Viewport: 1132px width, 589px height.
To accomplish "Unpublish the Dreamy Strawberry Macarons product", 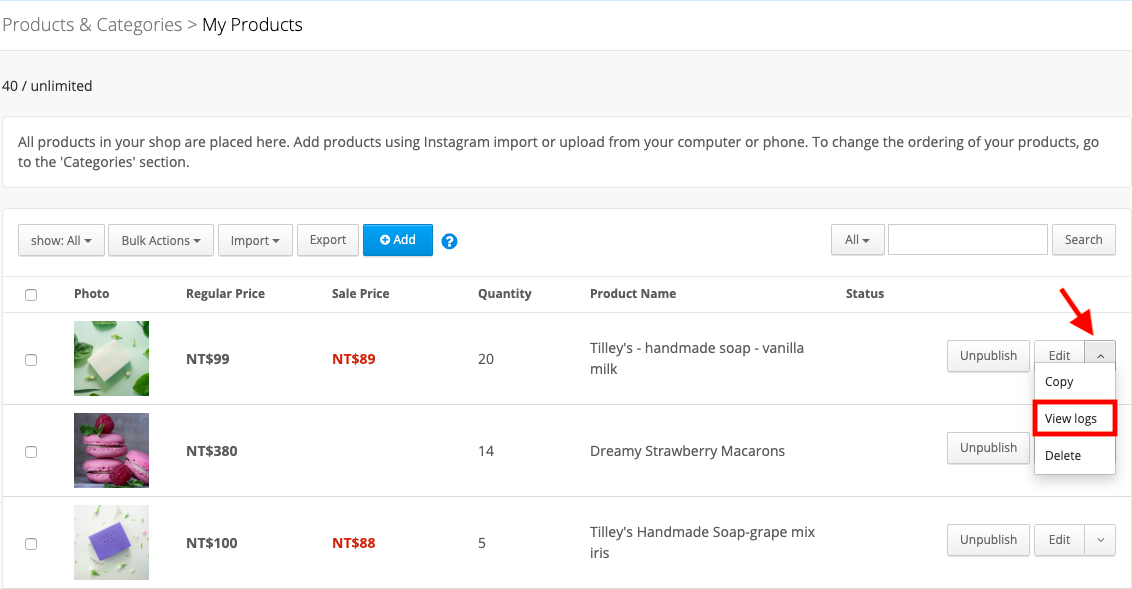I will 988,448.
